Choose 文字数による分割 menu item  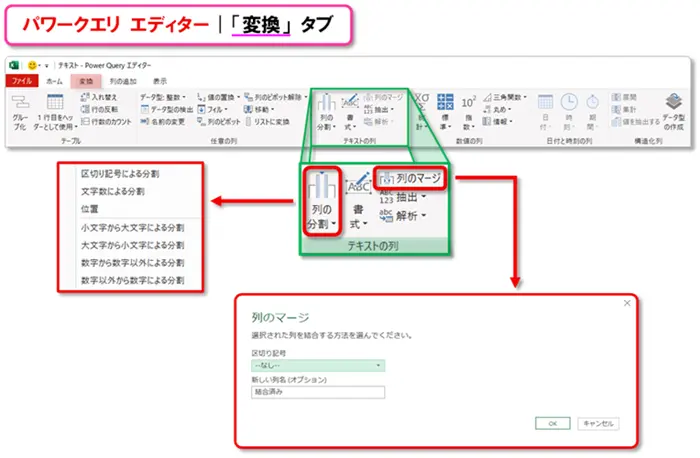coord(112,192)
